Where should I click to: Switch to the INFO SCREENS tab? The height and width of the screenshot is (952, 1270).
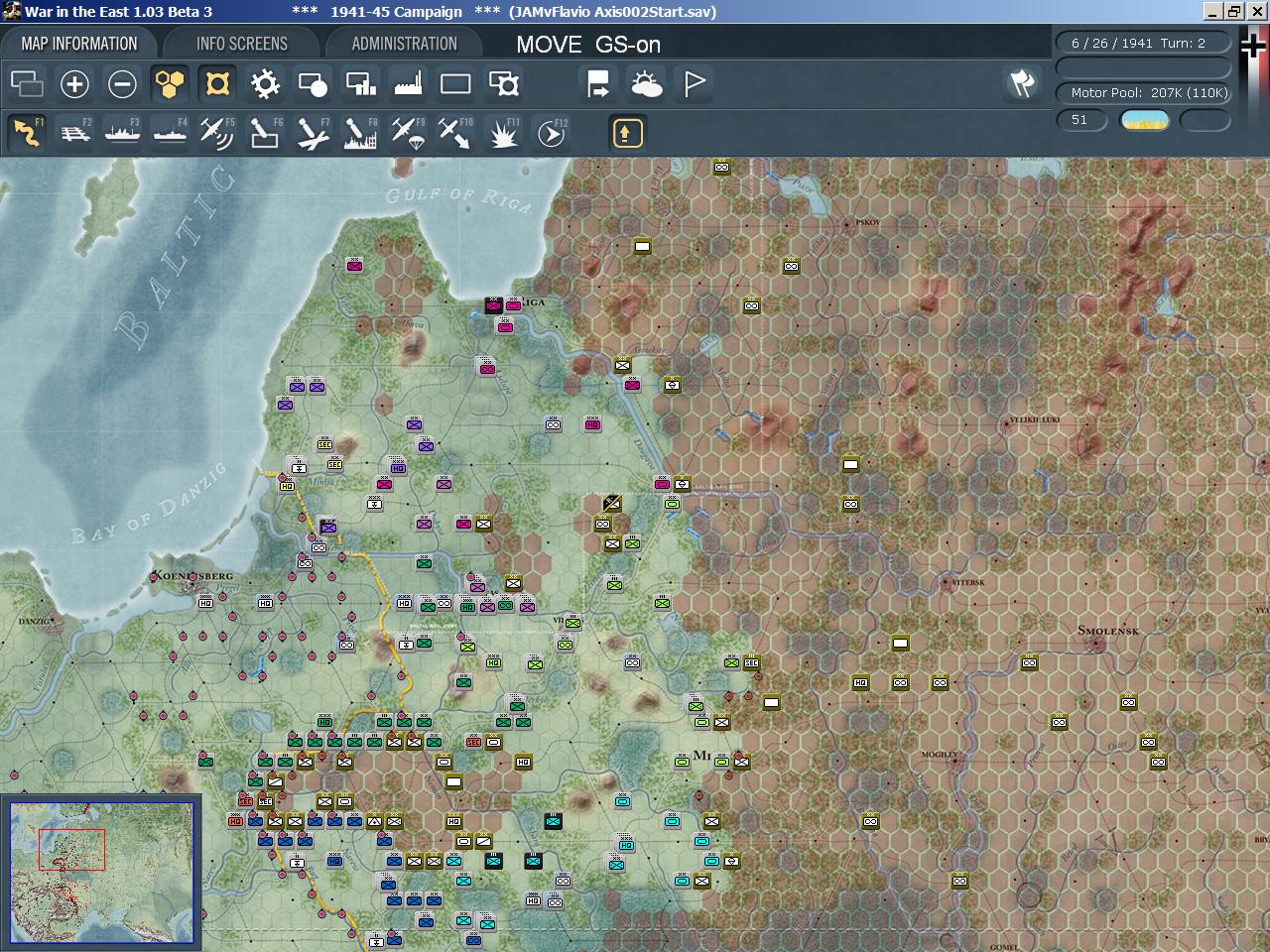[x=242, y=44]
